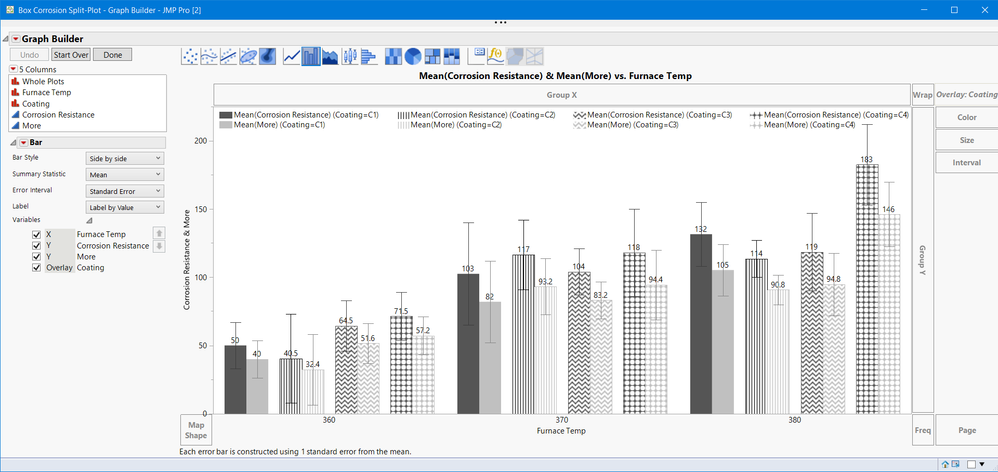Choose the Box Plot element
The width and height of the screenshot is (998, 472).
pyautogui.click(x=349, y=56)
